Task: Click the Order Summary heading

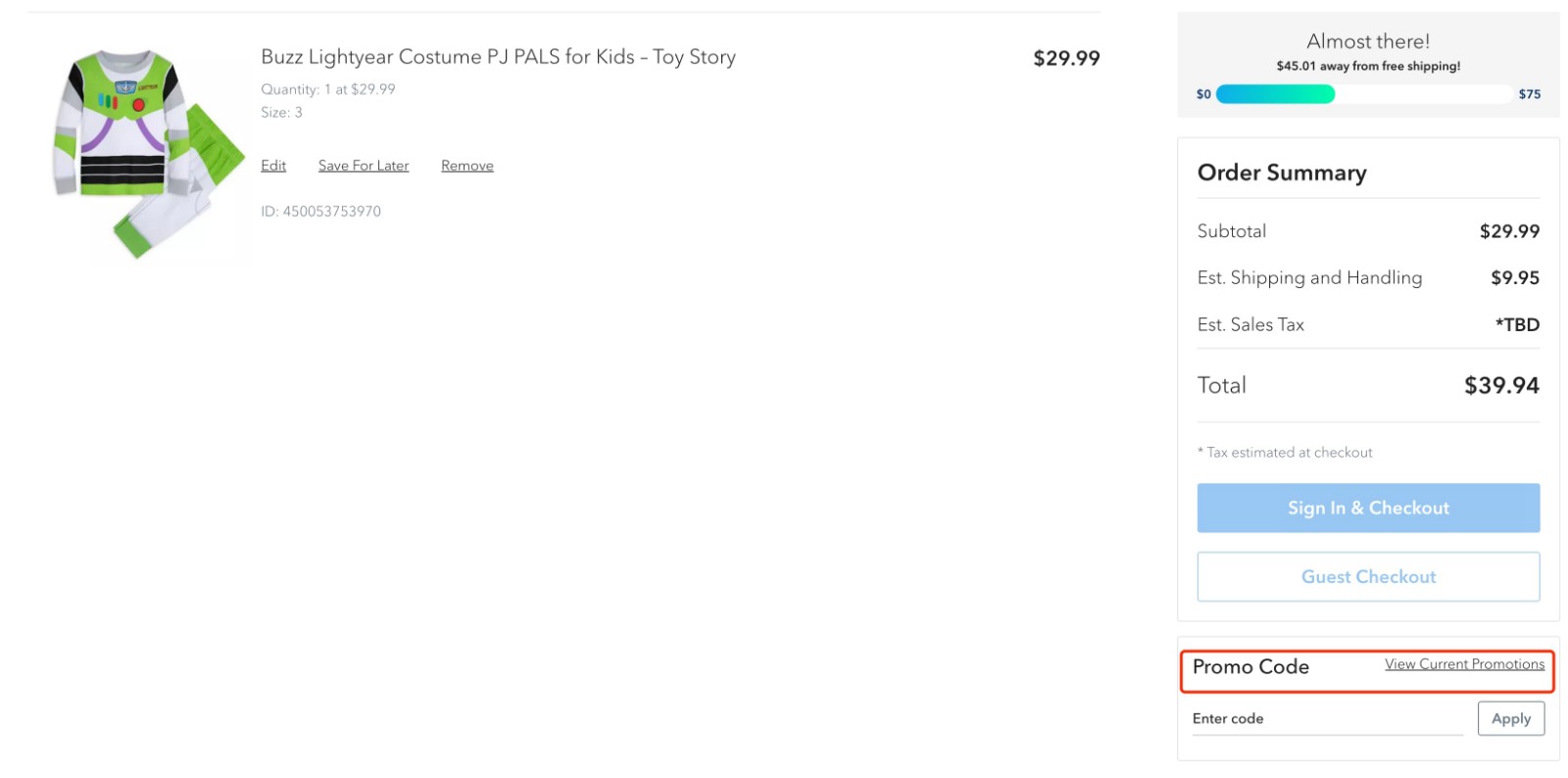Action: click(x=1281, y=172)
